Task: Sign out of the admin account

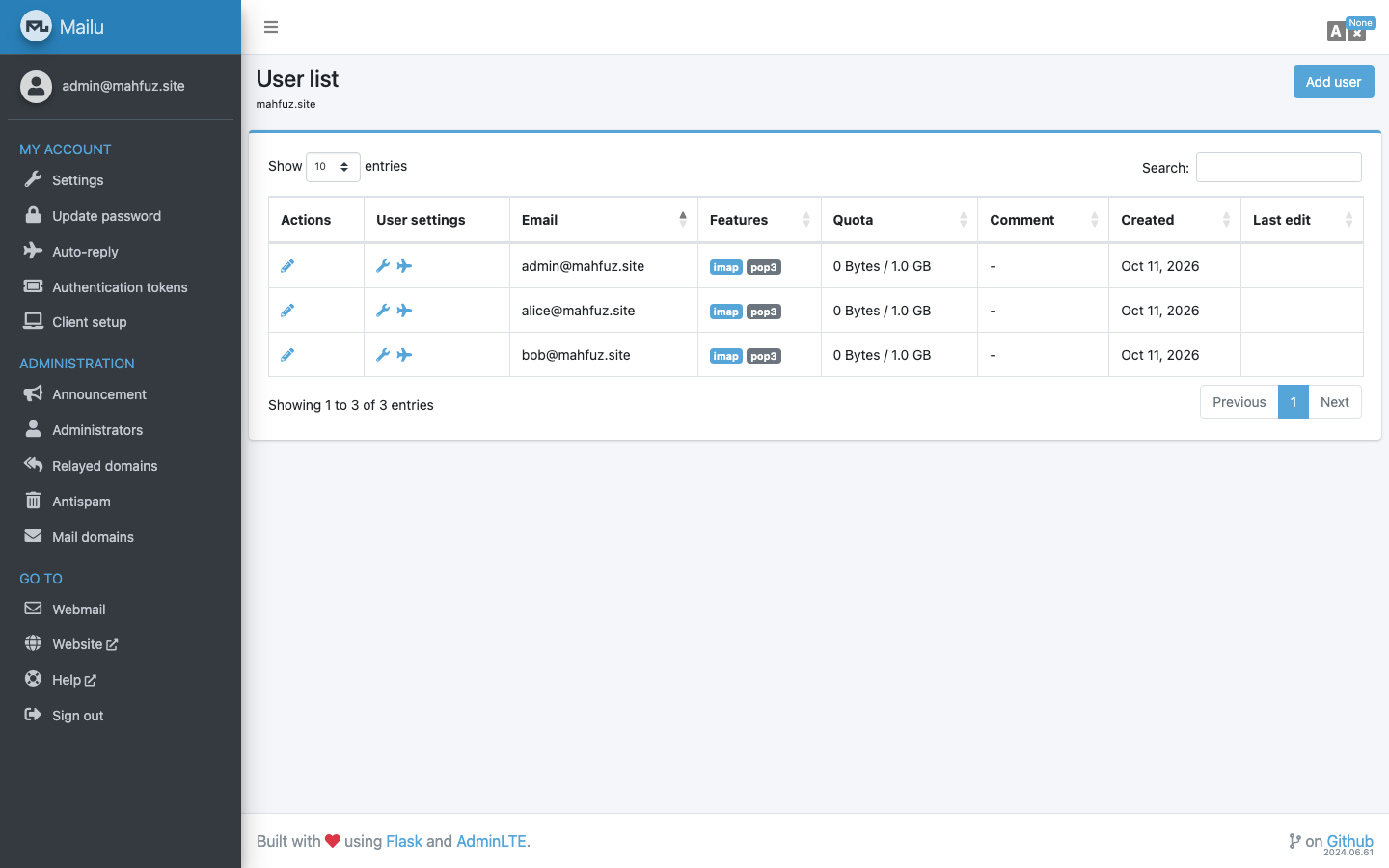Action: (x=121, y=716)
